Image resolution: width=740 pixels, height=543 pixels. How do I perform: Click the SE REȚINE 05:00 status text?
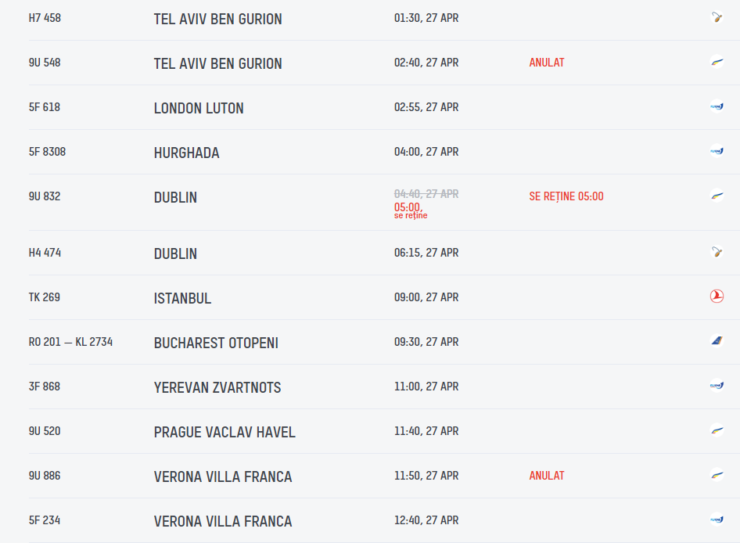tap(566, 196)
